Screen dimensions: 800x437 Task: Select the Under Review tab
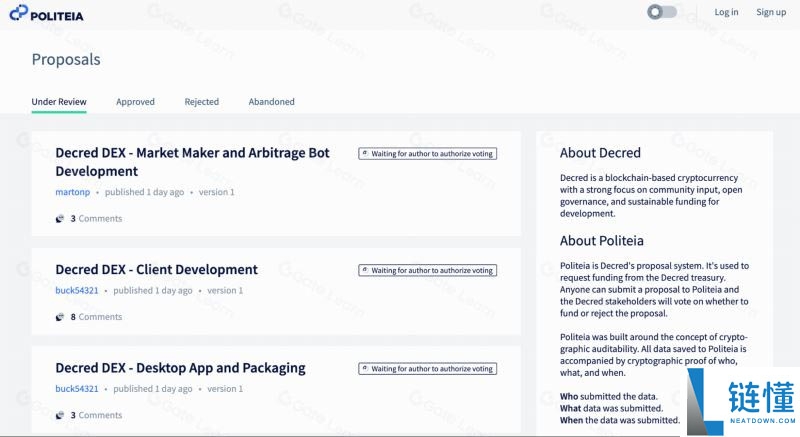(x=59, y=101)
